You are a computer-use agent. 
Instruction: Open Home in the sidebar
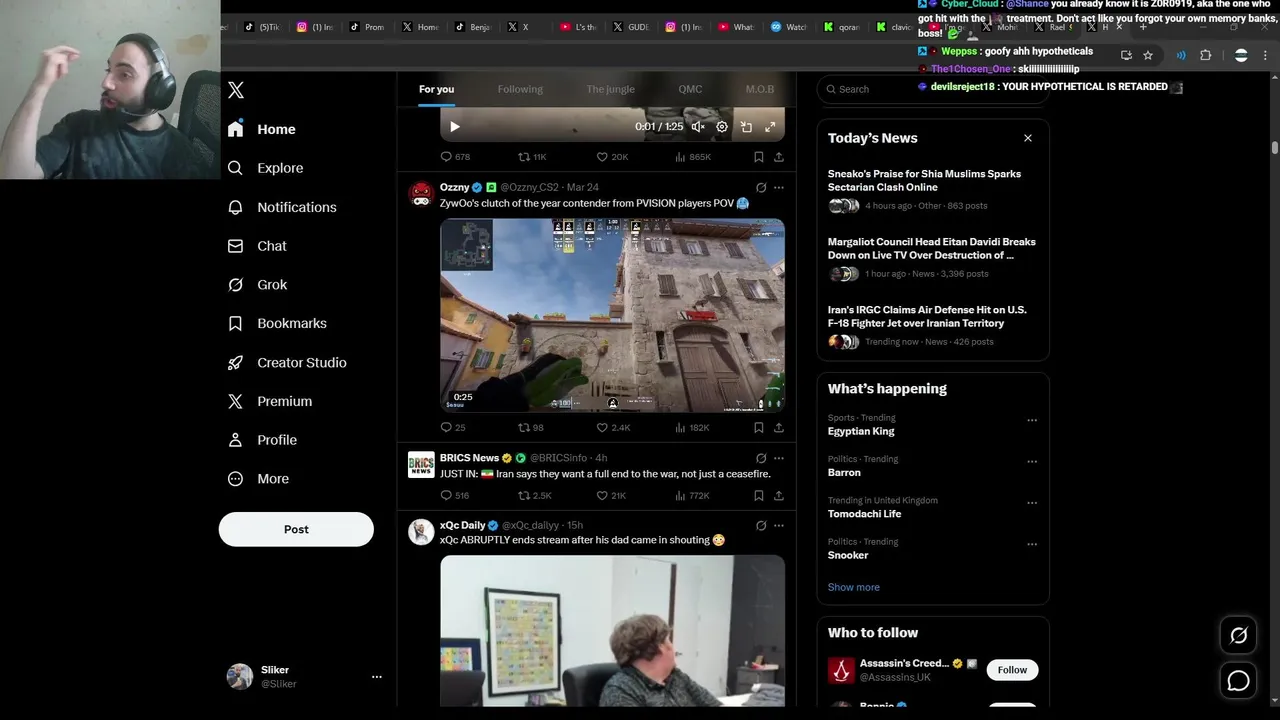262,129
